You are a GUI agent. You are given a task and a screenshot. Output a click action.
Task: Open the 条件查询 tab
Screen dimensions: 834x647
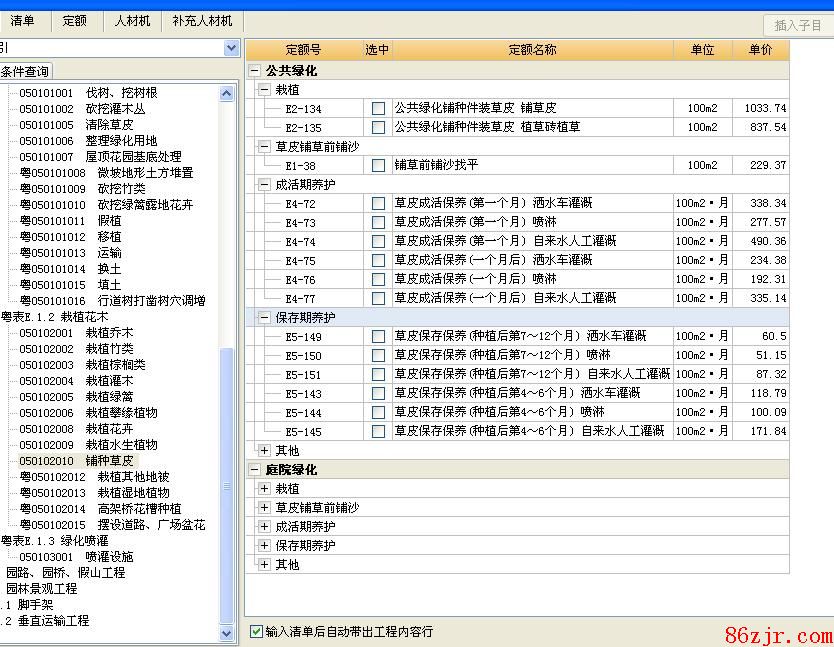(x=25, y=71)
